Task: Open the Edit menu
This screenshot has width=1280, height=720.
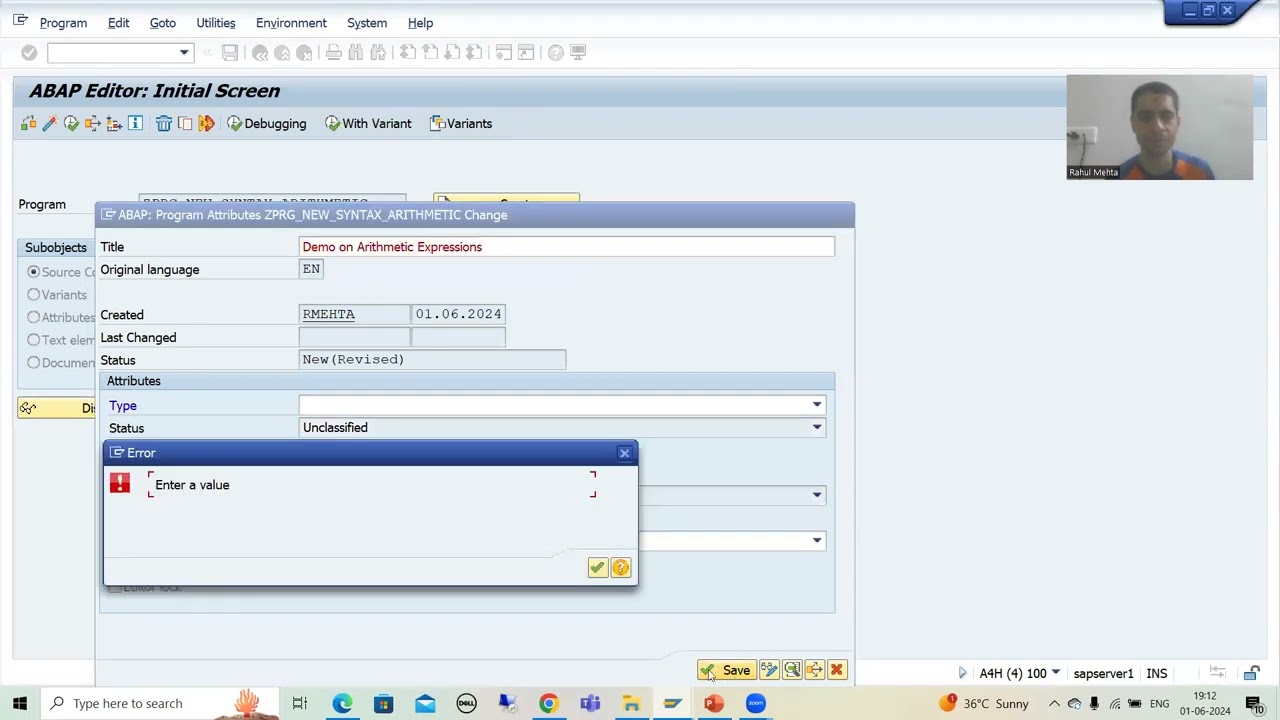Action: tap(118, 23)
